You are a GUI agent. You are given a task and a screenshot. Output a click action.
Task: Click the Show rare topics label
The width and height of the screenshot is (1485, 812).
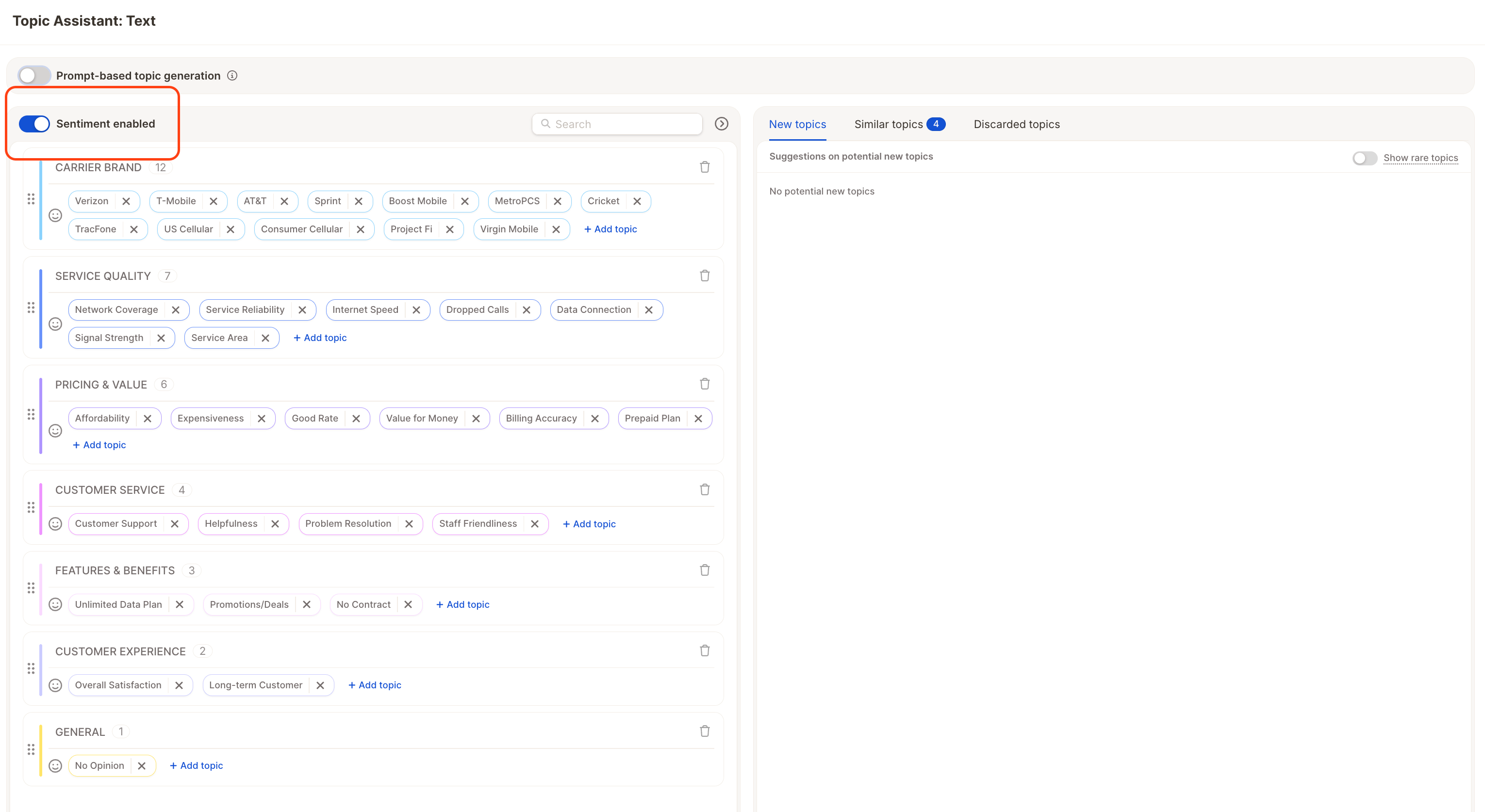1420,158
